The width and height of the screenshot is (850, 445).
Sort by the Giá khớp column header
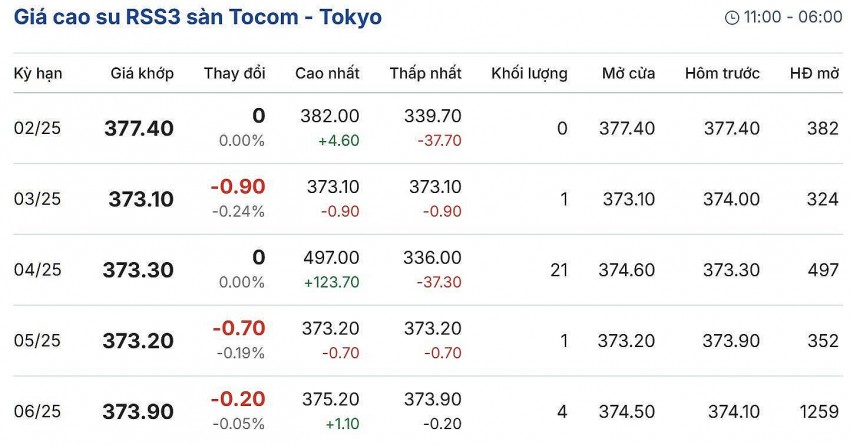142,74
